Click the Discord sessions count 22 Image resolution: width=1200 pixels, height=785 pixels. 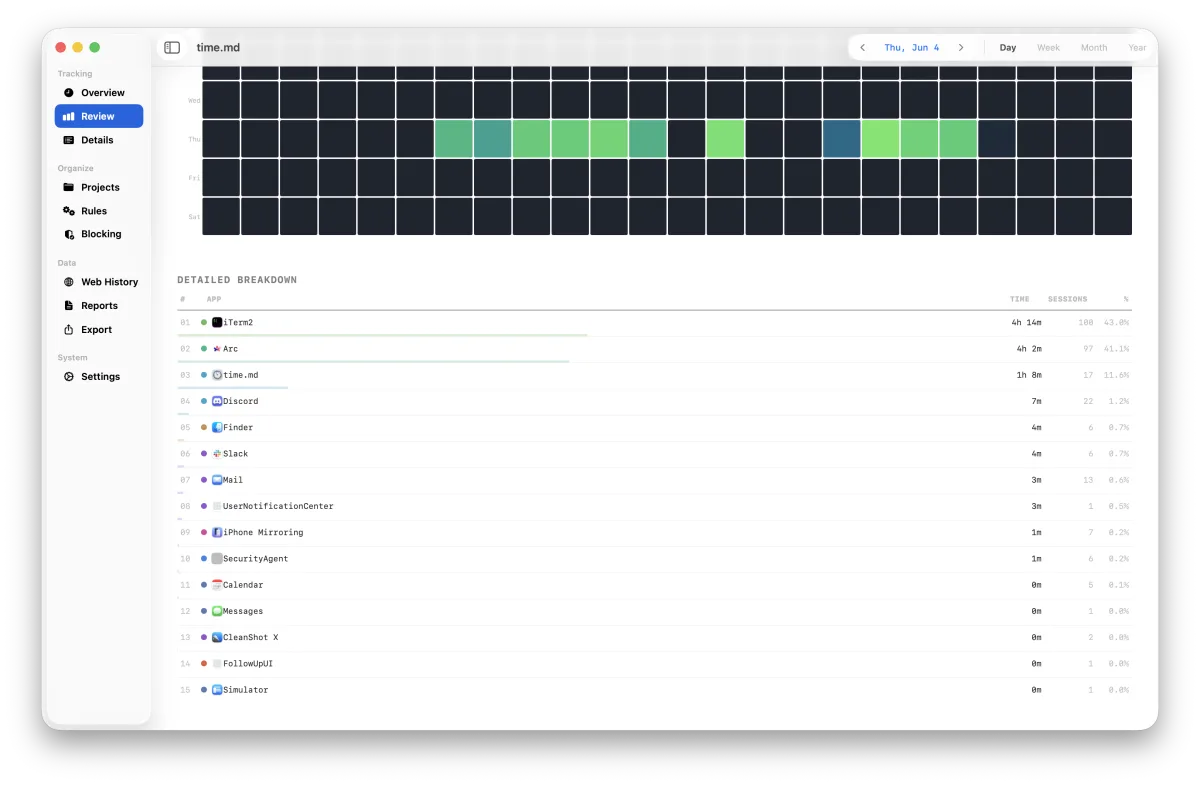1088,401
